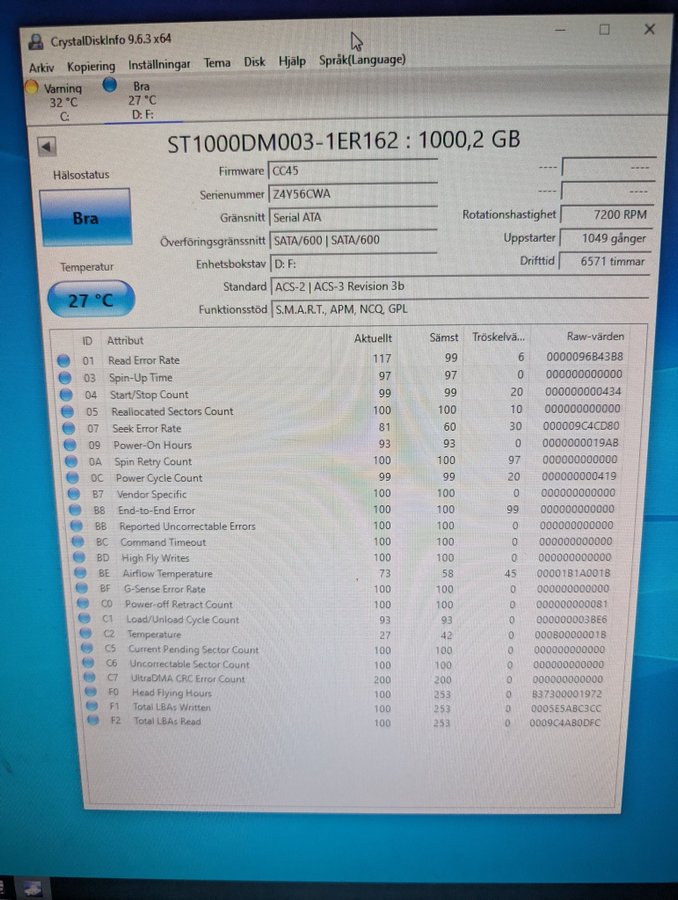Click the taskbar app icon at bottom
This screenshot has height=900, width=678.
33,889
